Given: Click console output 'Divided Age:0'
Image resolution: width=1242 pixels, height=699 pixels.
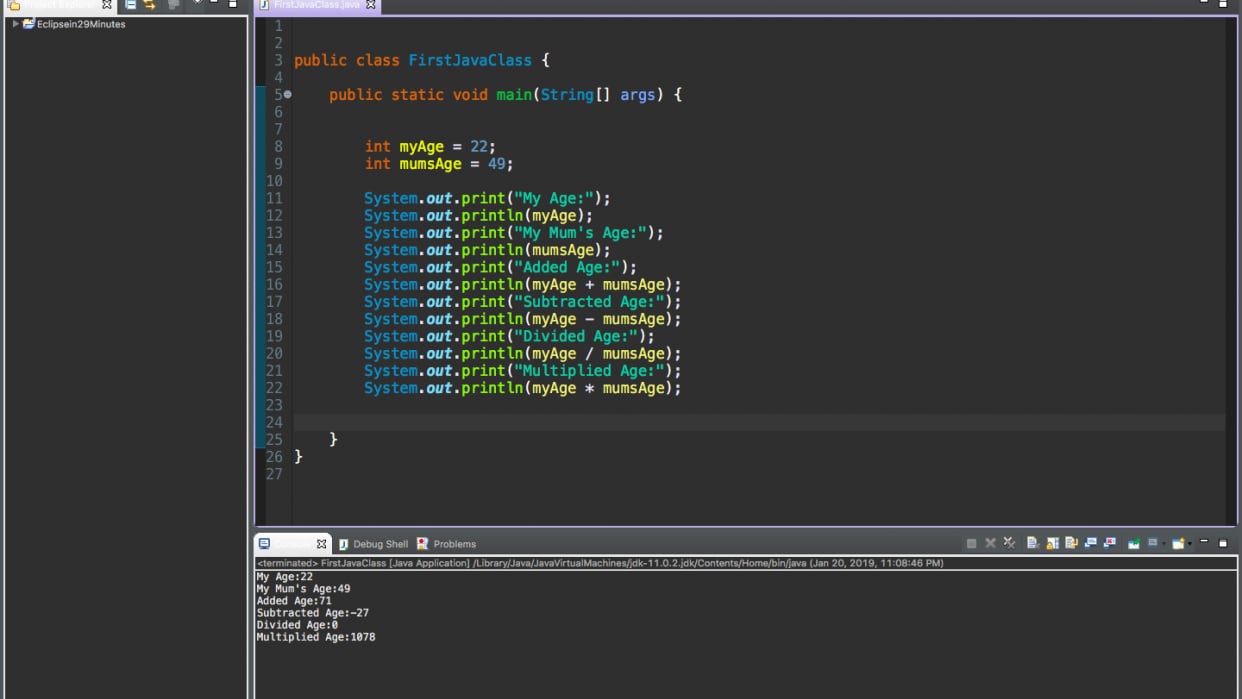Looking at the screenshot, I should click(297, 625).
